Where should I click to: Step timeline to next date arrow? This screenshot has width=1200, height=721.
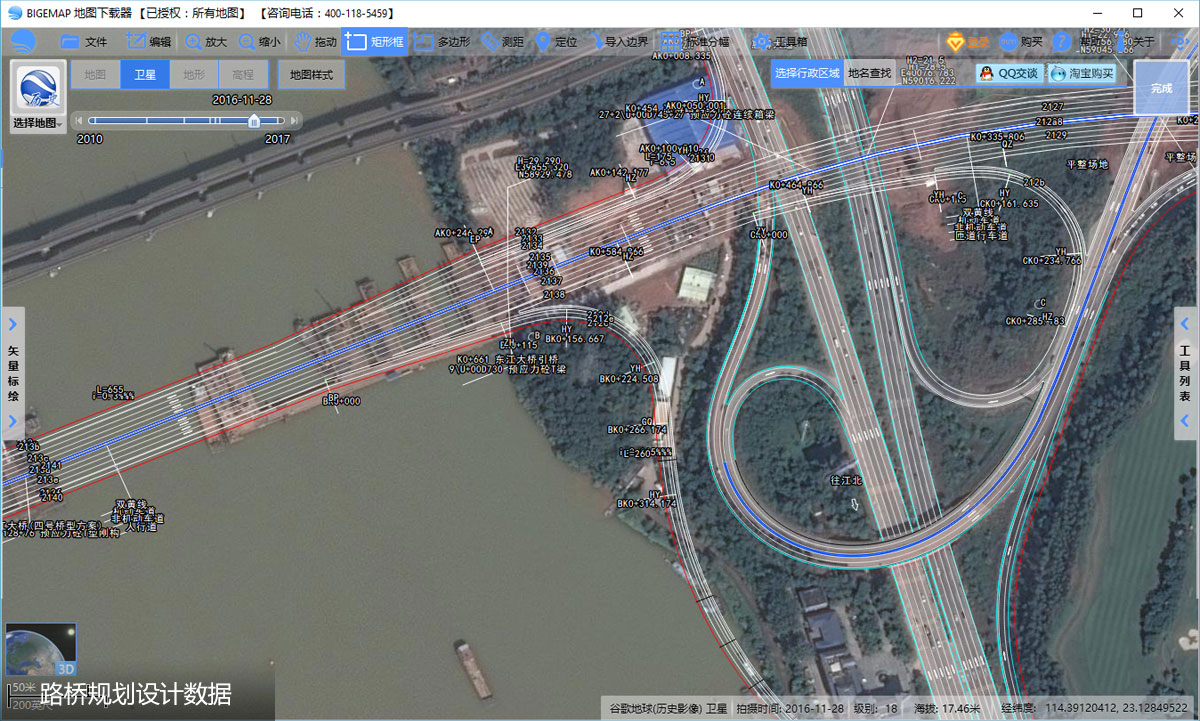[295, 121]
